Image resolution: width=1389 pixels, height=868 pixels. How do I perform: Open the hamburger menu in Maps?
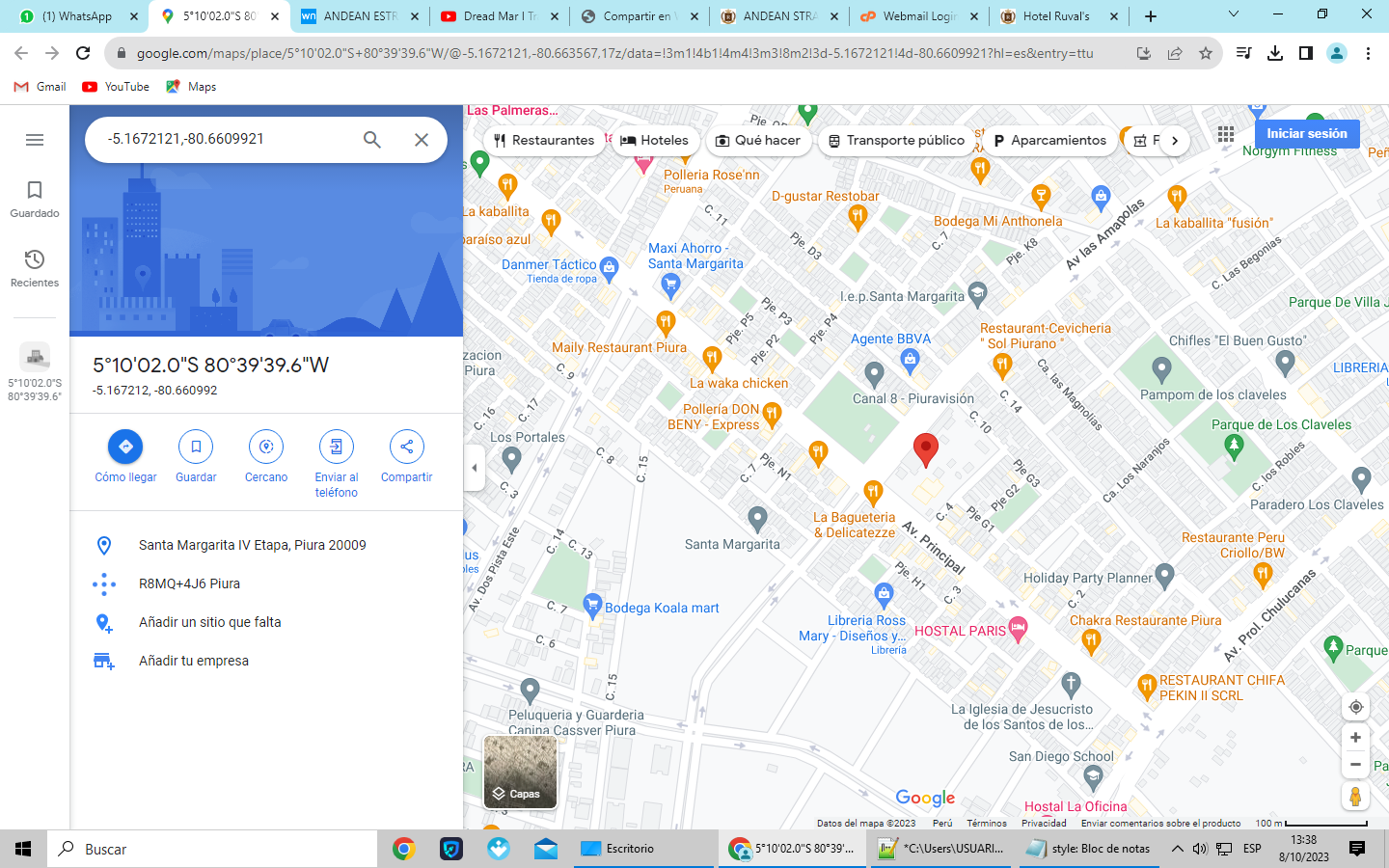(35, 140)
